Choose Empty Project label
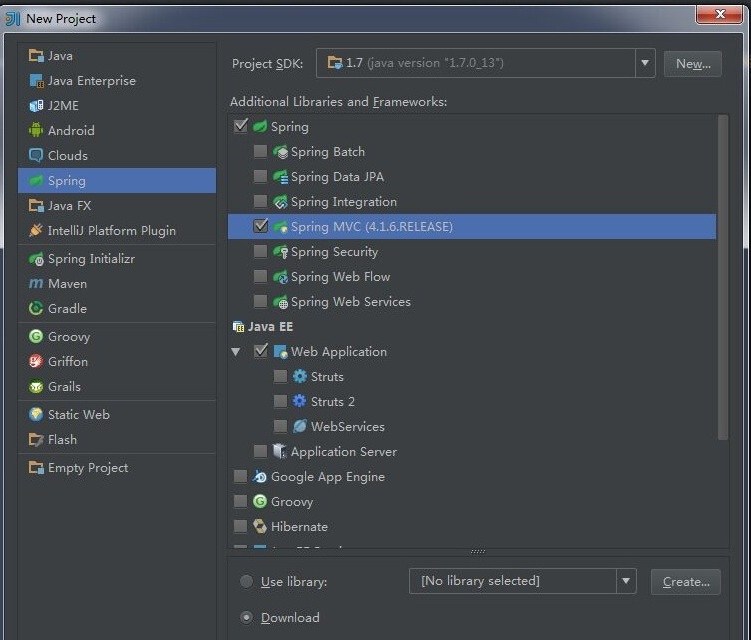This screenshot has height=640, width=751. [88, 468]
